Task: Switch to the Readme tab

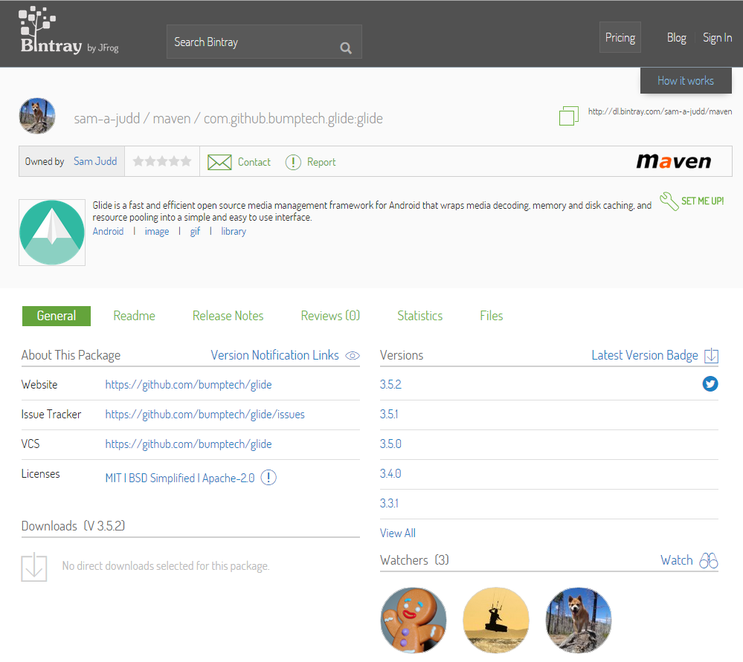Action: 134,316
